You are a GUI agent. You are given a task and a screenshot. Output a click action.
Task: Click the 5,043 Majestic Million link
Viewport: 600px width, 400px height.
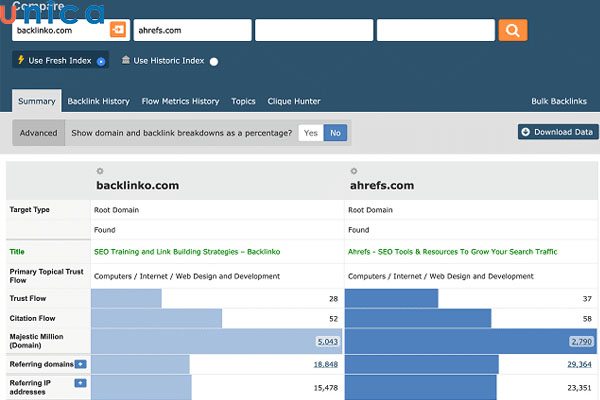click(x=328, y=341)
